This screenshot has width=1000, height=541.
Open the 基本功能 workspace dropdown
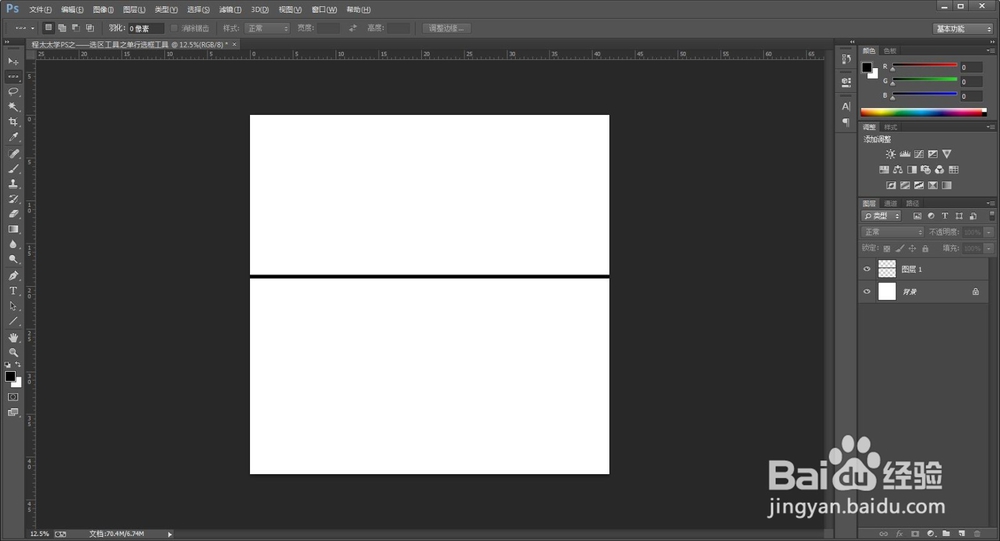click(963, 29)
